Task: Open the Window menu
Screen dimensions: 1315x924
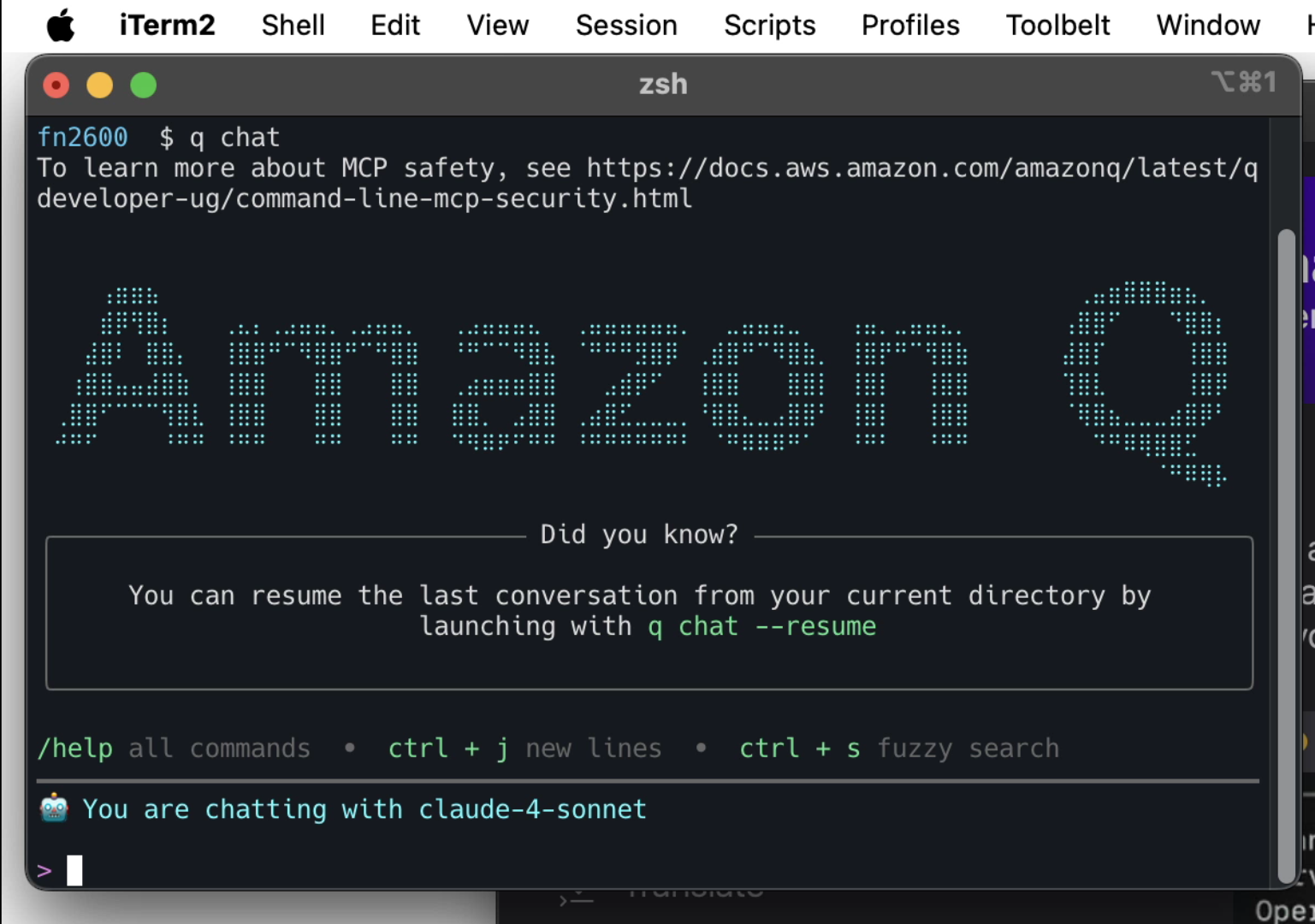Action: tap(1206, 25)
